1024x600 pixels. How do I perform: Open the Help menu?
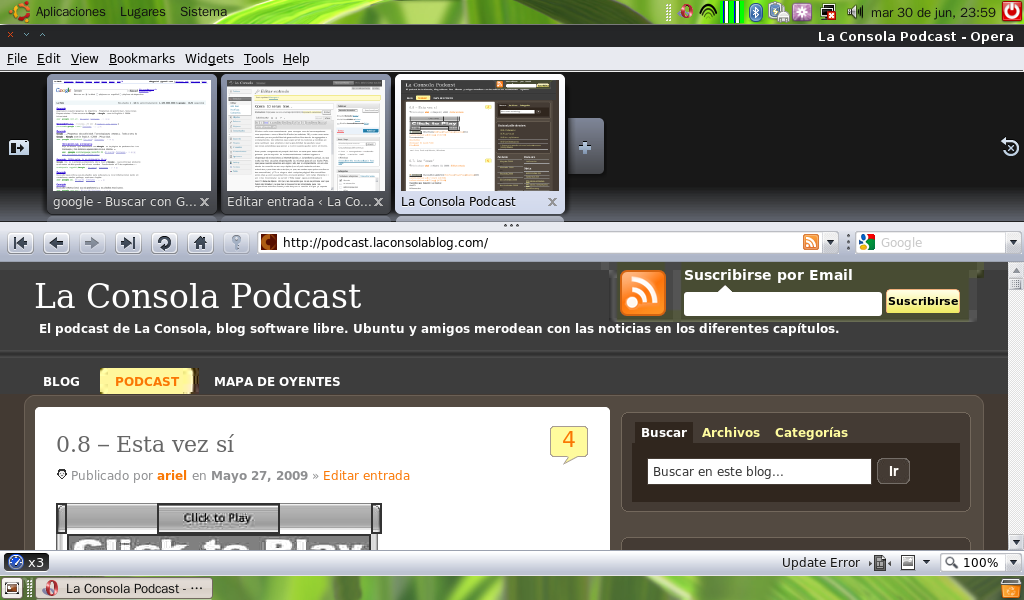[x=296, y=59]
